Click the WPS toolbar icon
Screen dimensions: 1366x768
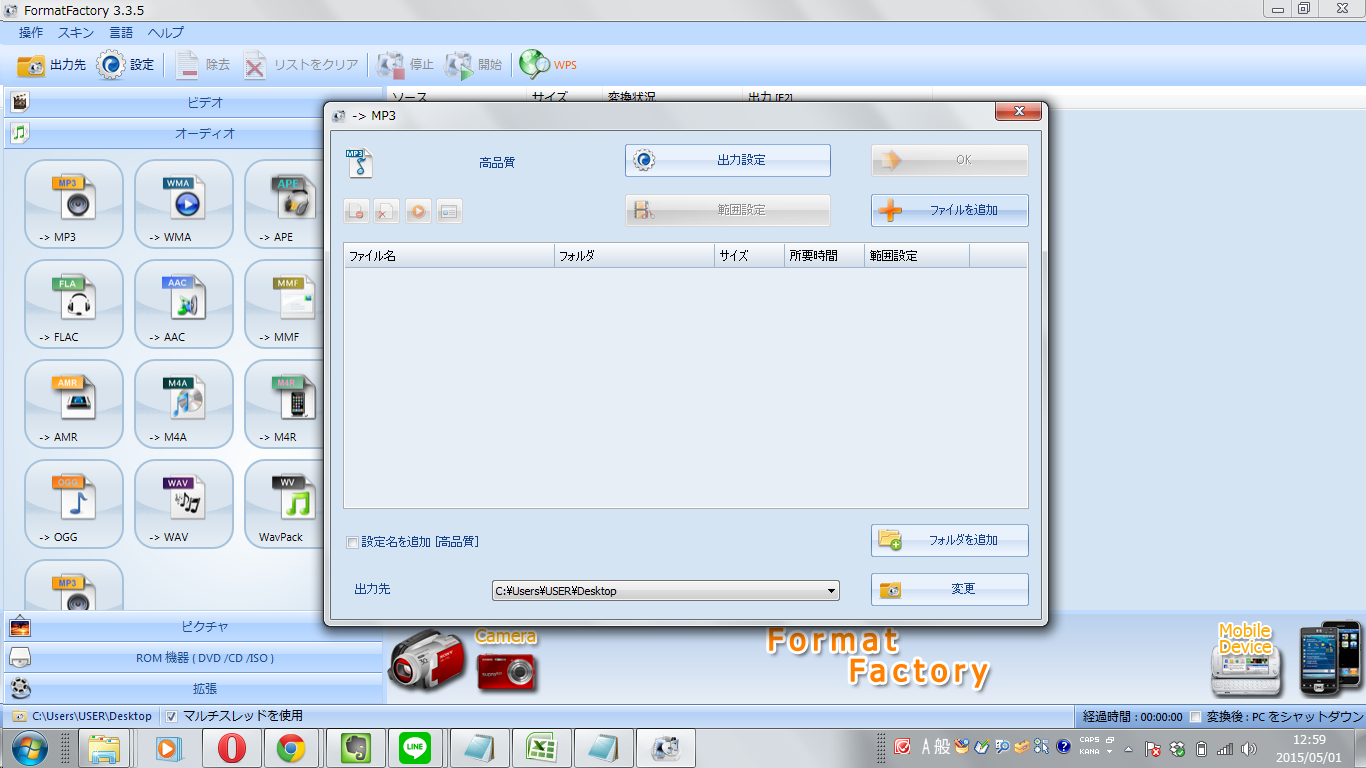548,65
